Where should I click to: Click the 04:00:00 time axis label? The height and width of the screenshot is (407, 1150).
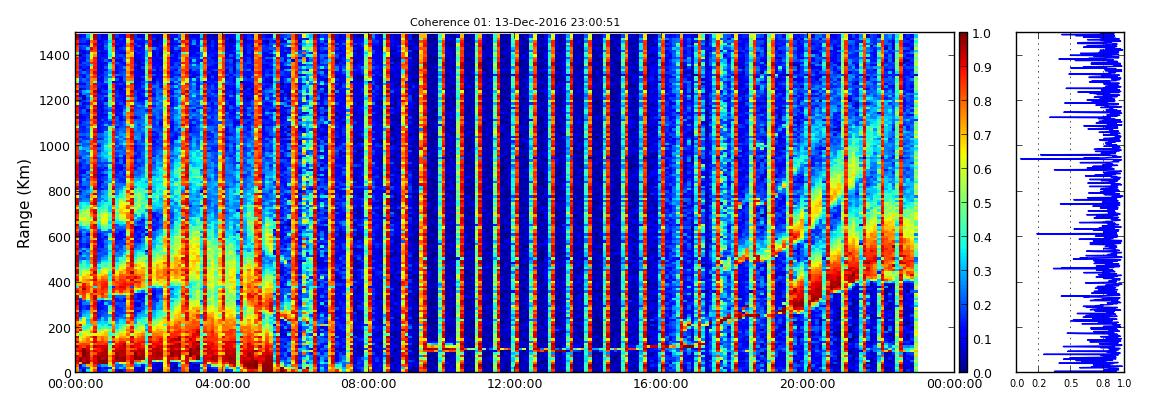point(221,384)
